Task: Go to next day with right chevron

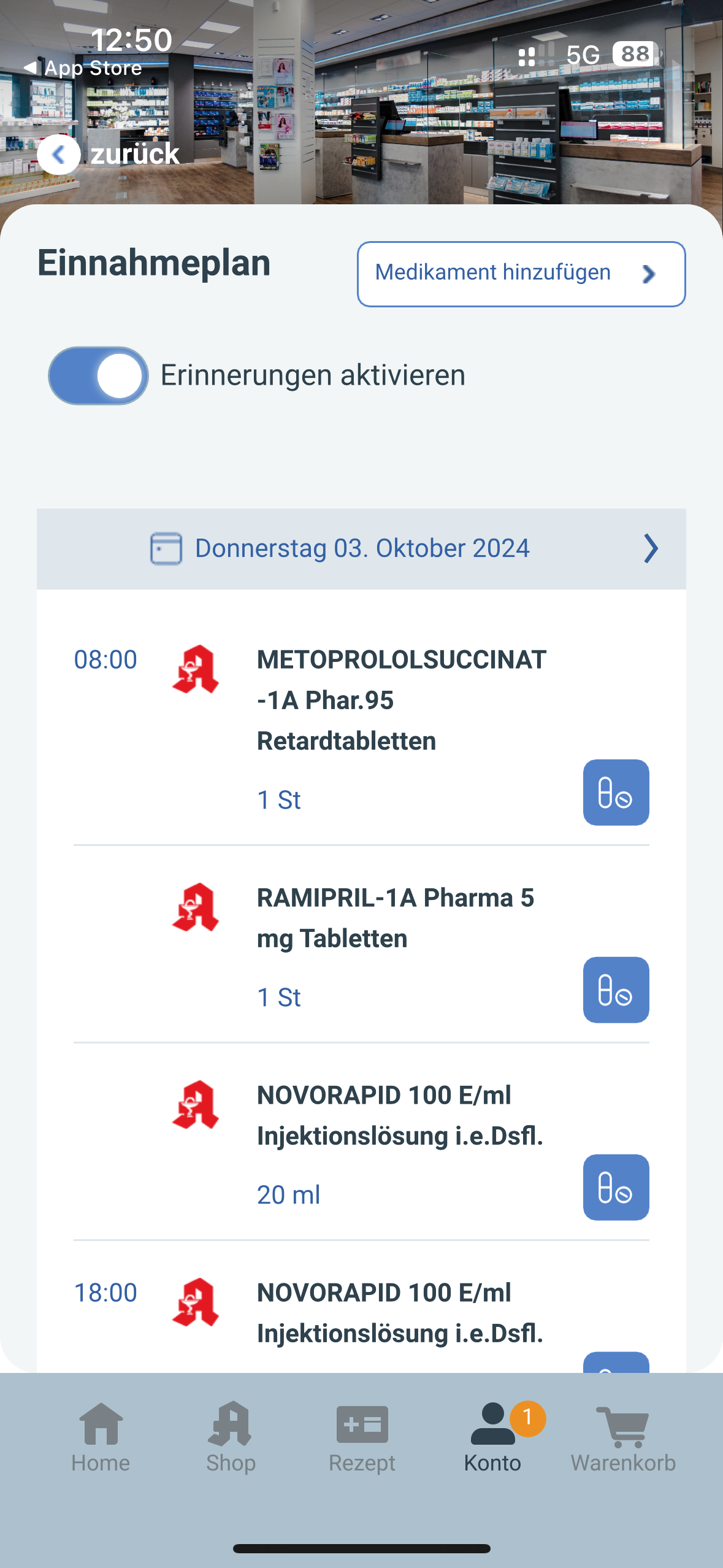Action: (x=651, y=548)
